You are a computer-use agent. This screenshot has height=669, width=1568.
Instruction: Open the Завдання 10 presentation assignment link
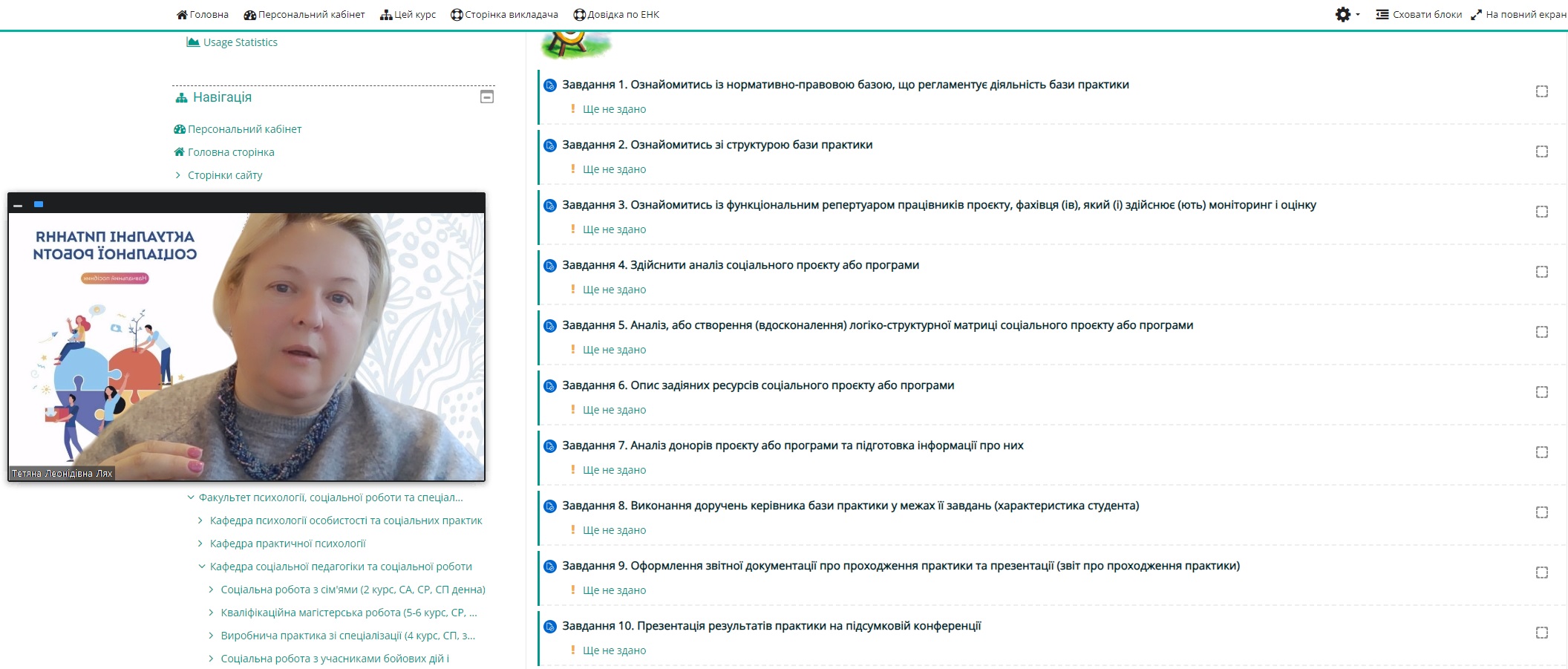point(771,626)
